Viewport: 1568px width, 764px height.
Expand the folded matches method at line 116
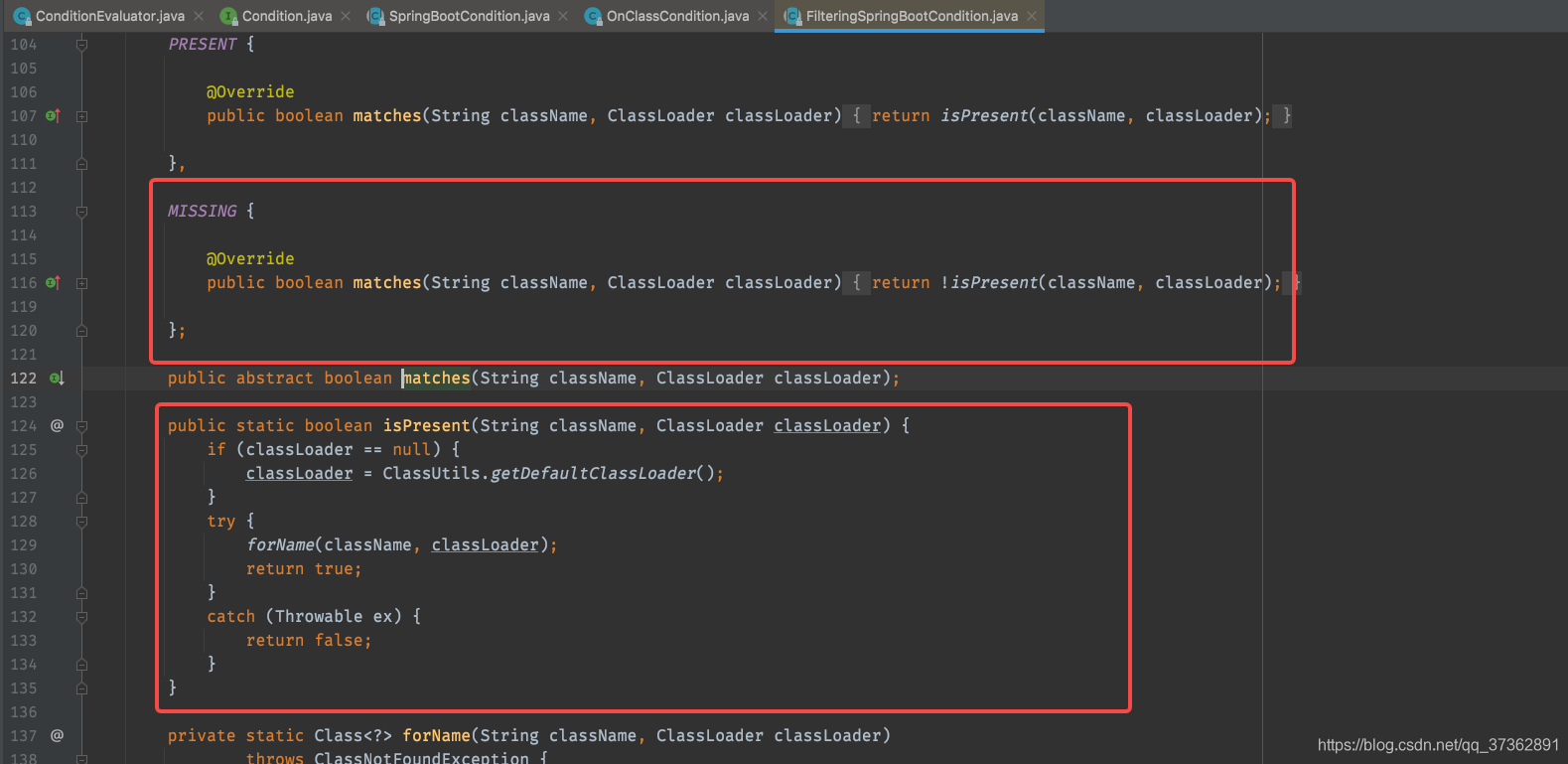point(82,283)
